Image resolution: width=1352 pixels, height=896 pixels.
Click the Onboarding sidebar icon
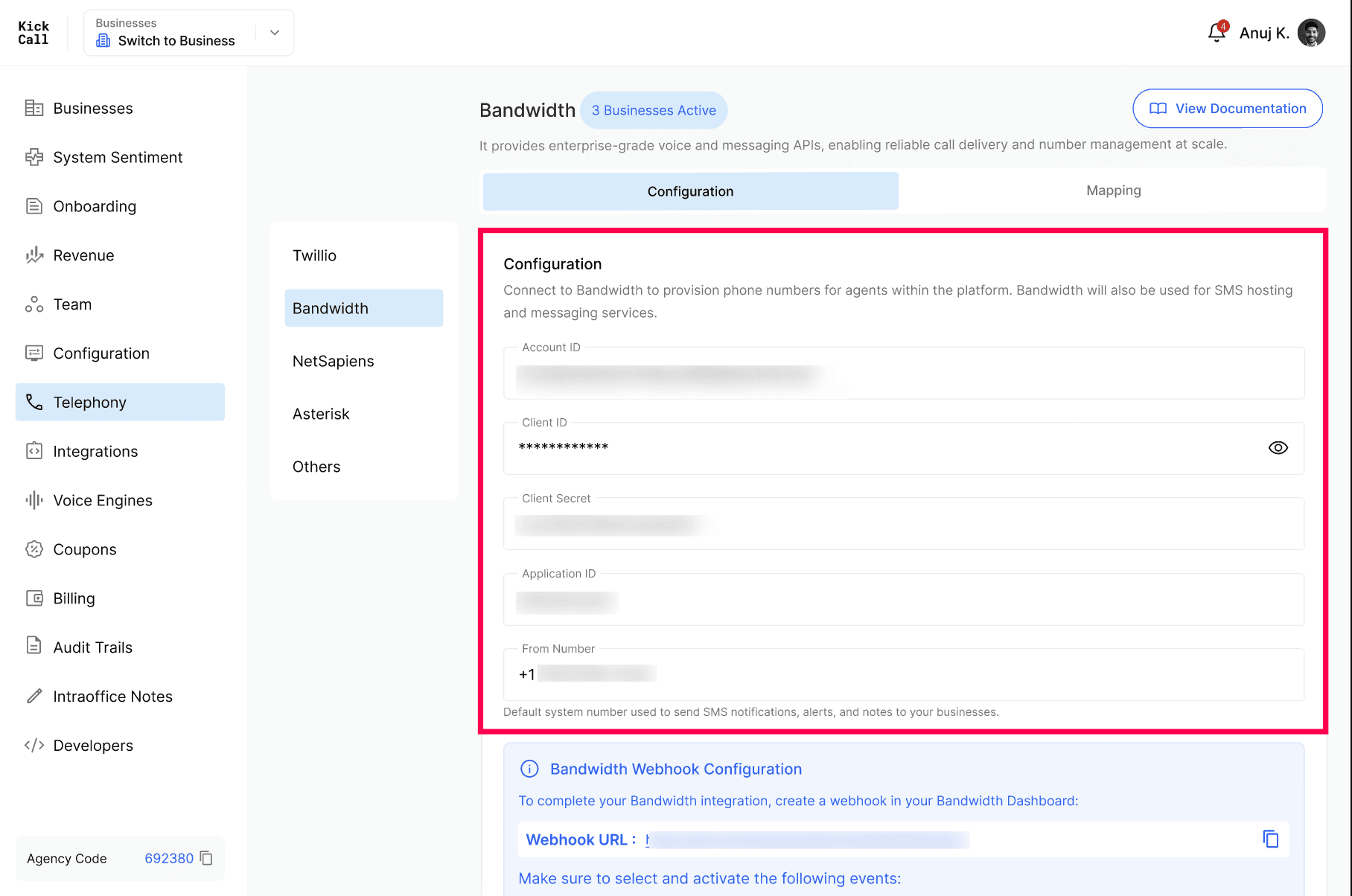(x=34, y=206)
